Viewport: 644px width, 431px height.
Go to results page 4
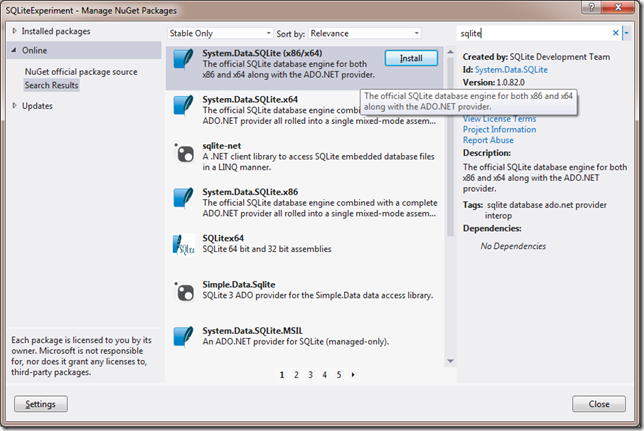click(324, 375)
